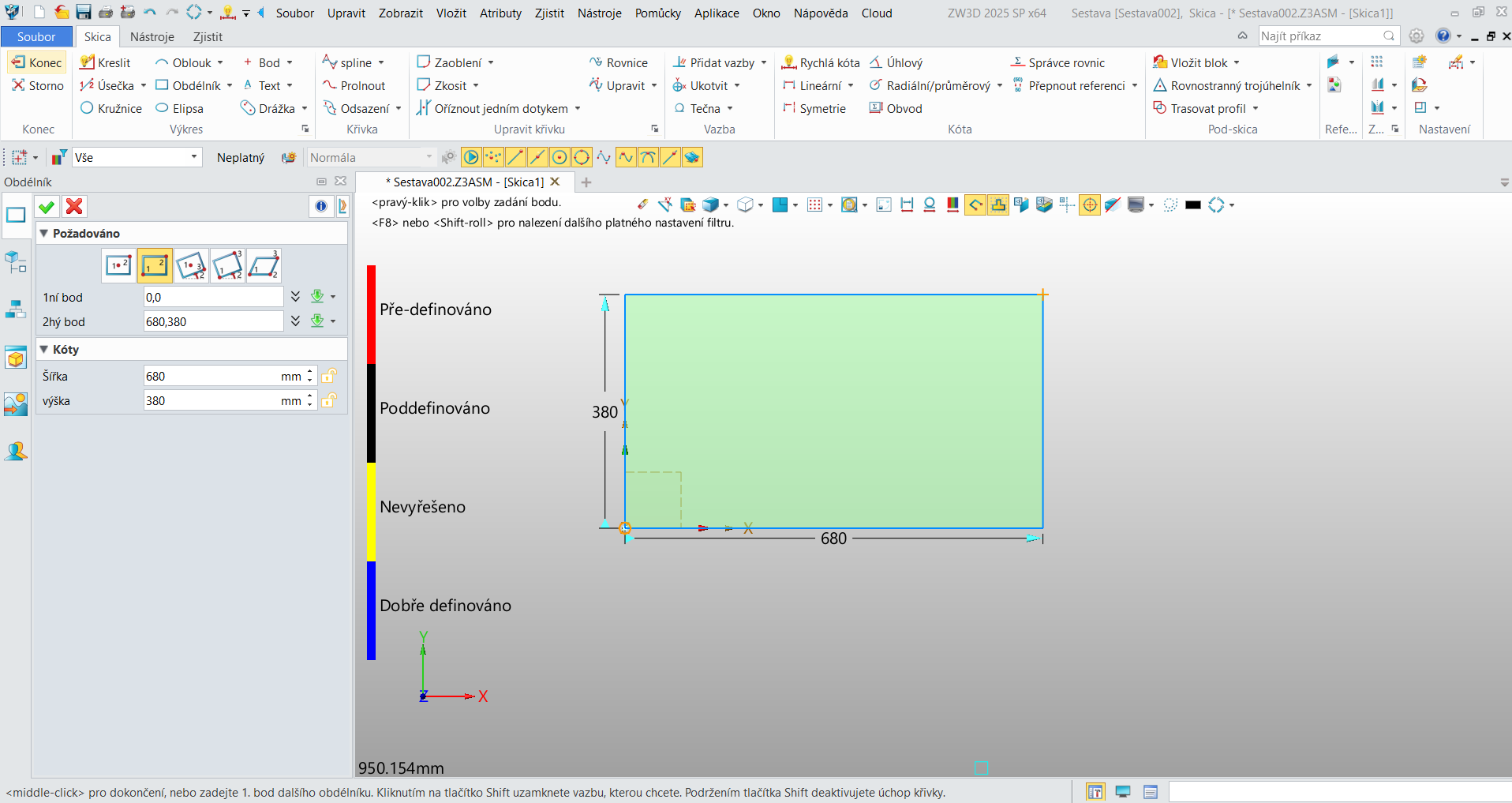Click the Konec exit sketch button
The height and width of the screenshot is (803, 1512).
(36, 62)
